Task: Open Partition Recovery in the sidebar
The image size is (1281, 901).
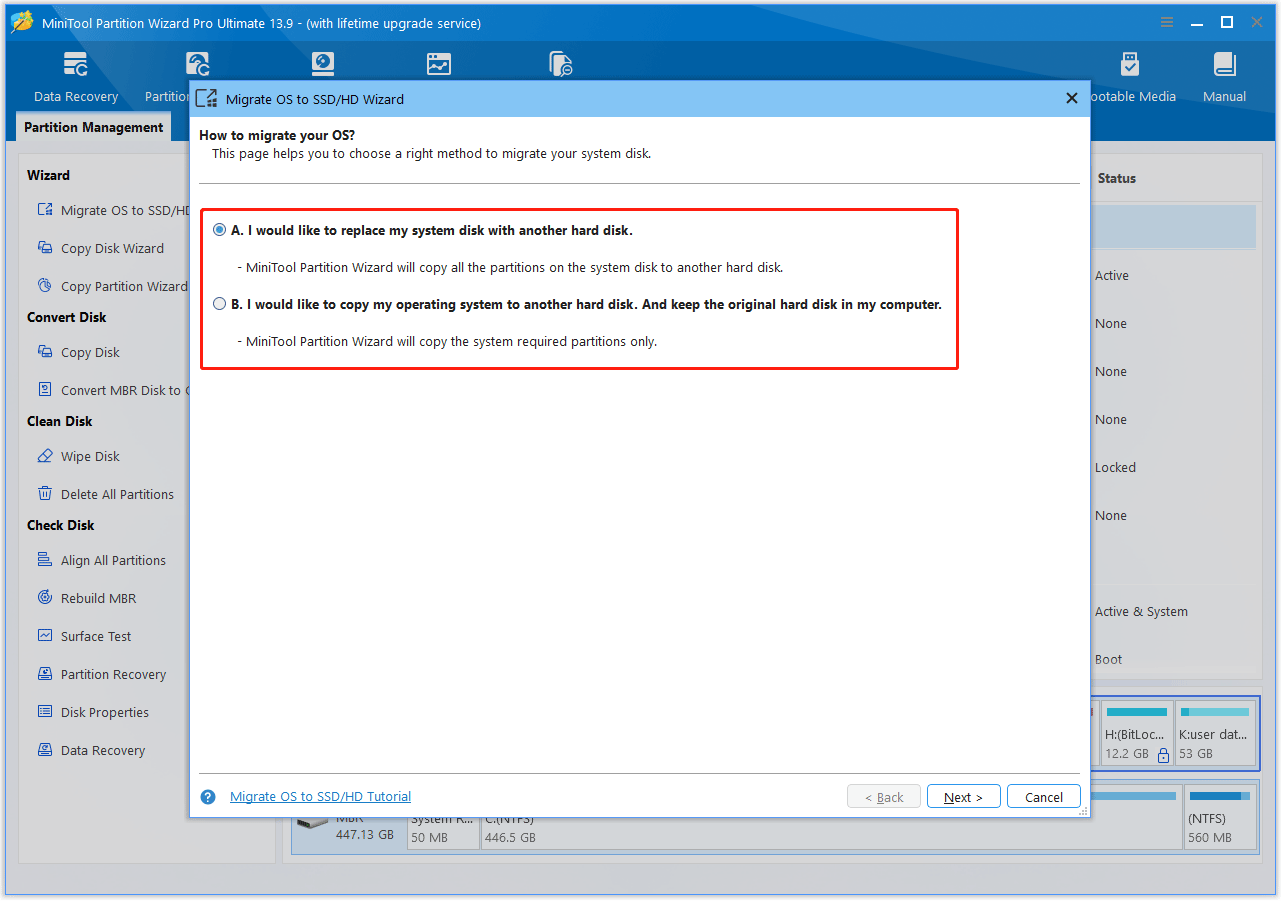Action: tap(102, 674)
